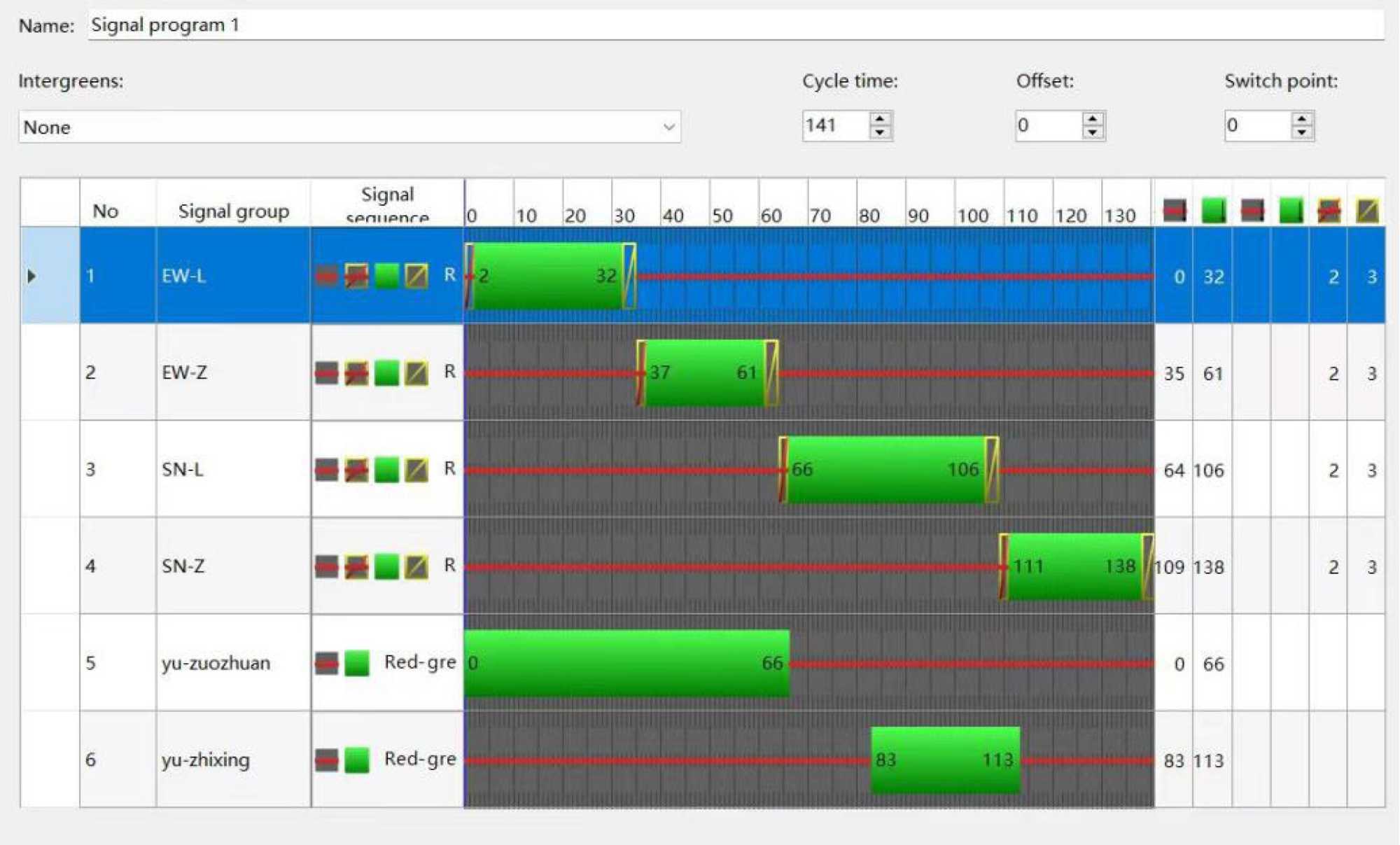Decrease the Offset value
Image resolution: width=1400 pixels, height=845 pixels.
click(x=1092, y=133)
